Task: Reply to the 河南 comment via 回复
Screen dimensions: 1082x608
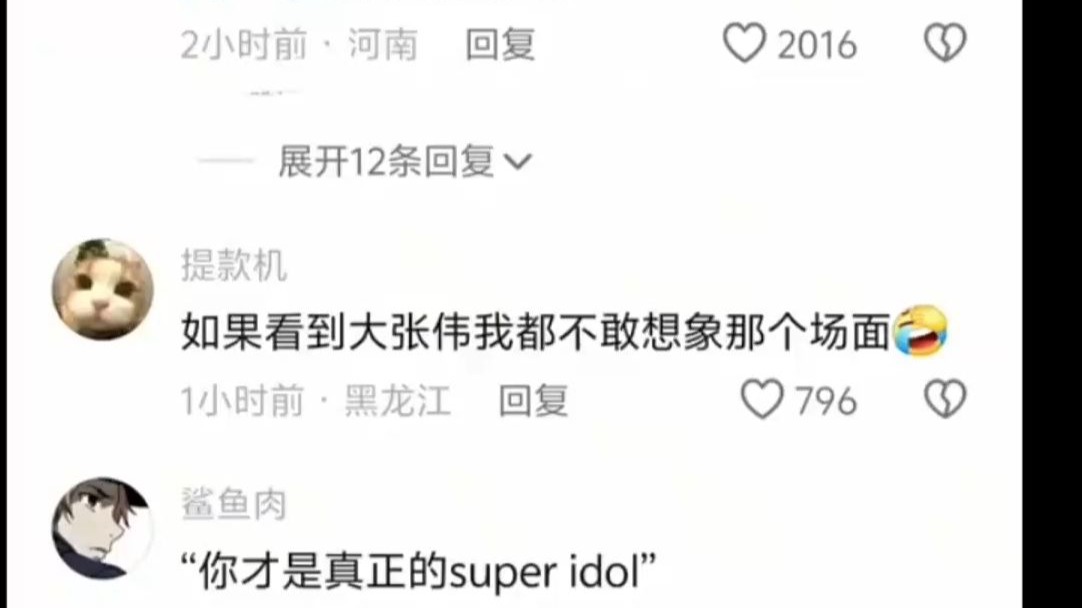Action: coord(500,45)
